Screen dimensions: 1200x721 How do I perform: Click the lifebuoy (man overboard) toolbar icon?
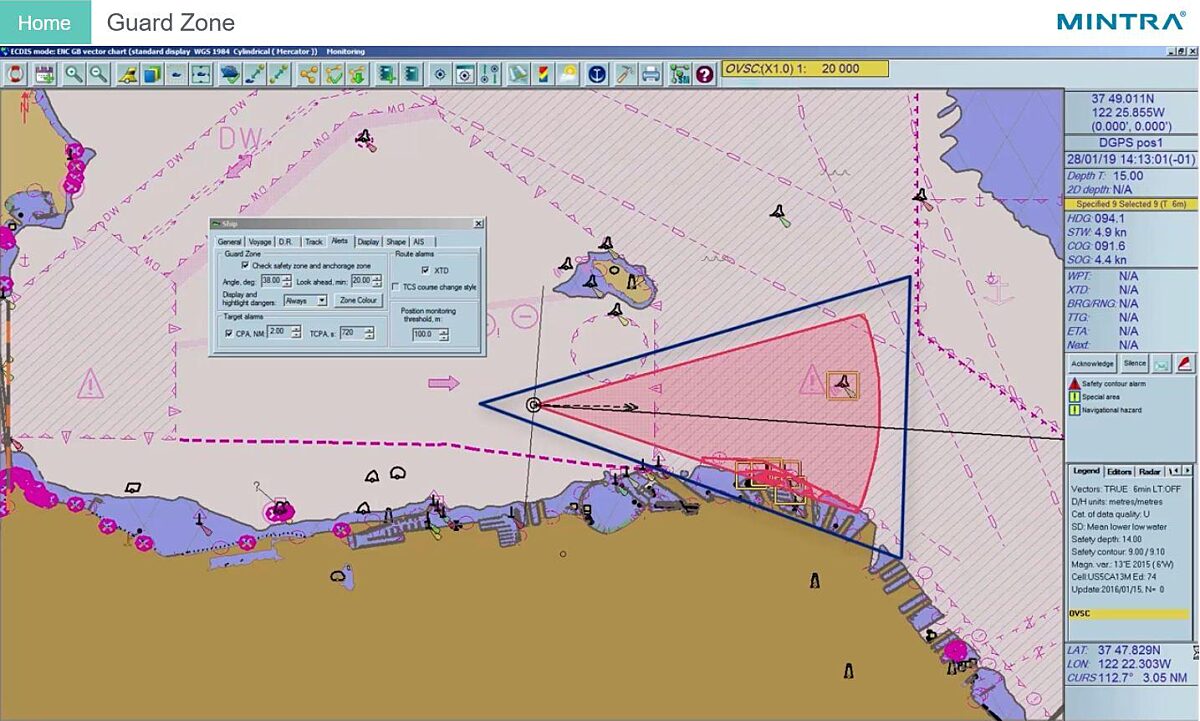13,73
